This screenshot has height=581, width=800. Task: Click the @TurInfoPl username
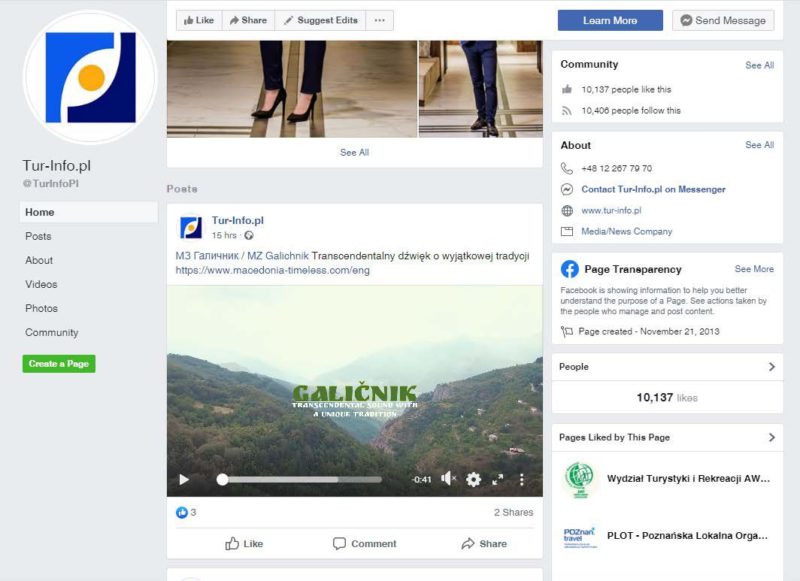click(51, 184)
